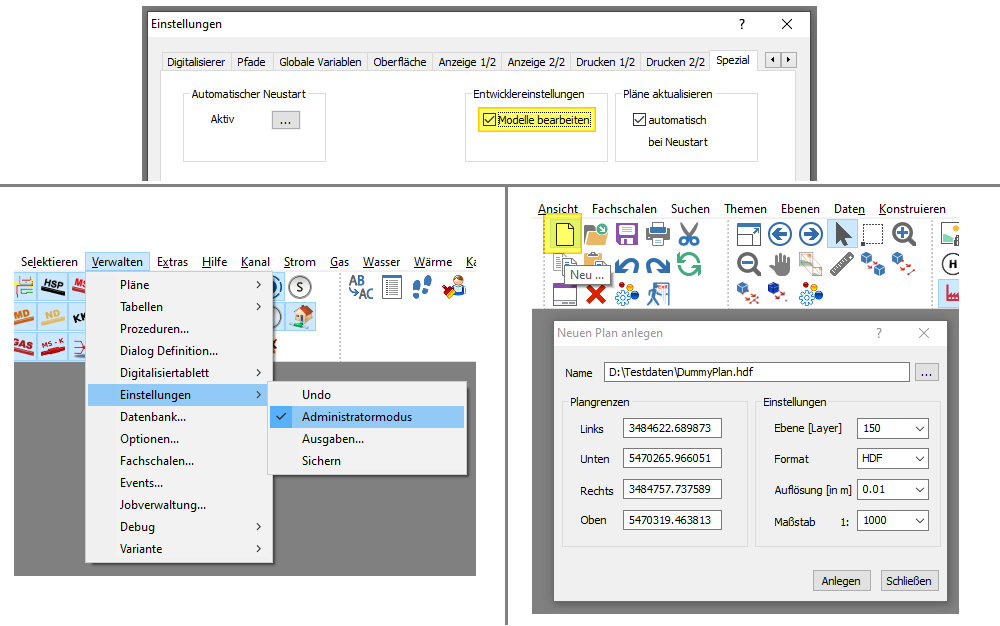Open Fachschalen... in the Verwalten menu

click(x=157, y=461)
